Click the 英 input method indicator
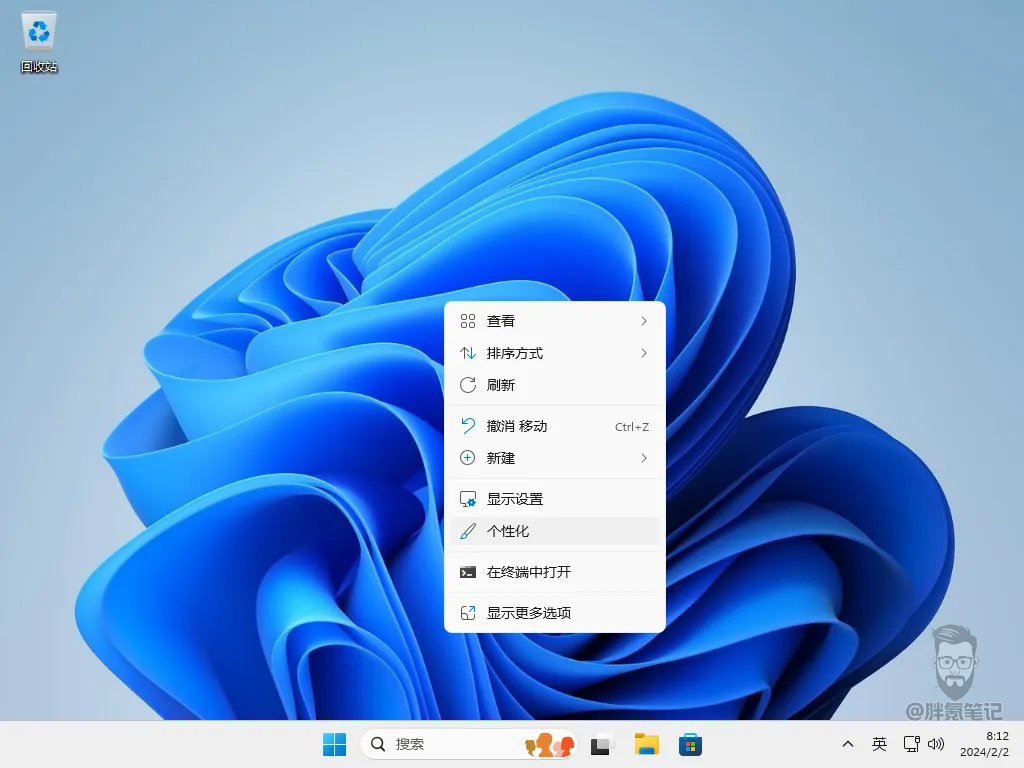Screen dimensions: 1024x768 879,744
